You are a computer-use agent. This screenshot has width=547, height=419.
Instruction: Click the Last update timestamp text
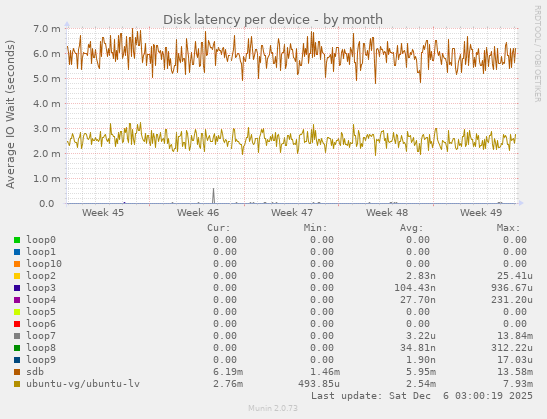422,396
